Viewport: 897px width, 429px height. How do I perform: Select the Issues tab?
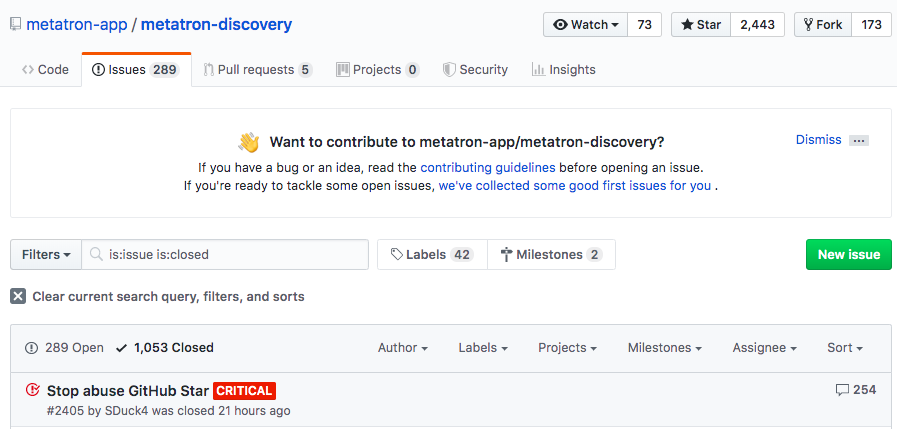(x=136, y=70)
